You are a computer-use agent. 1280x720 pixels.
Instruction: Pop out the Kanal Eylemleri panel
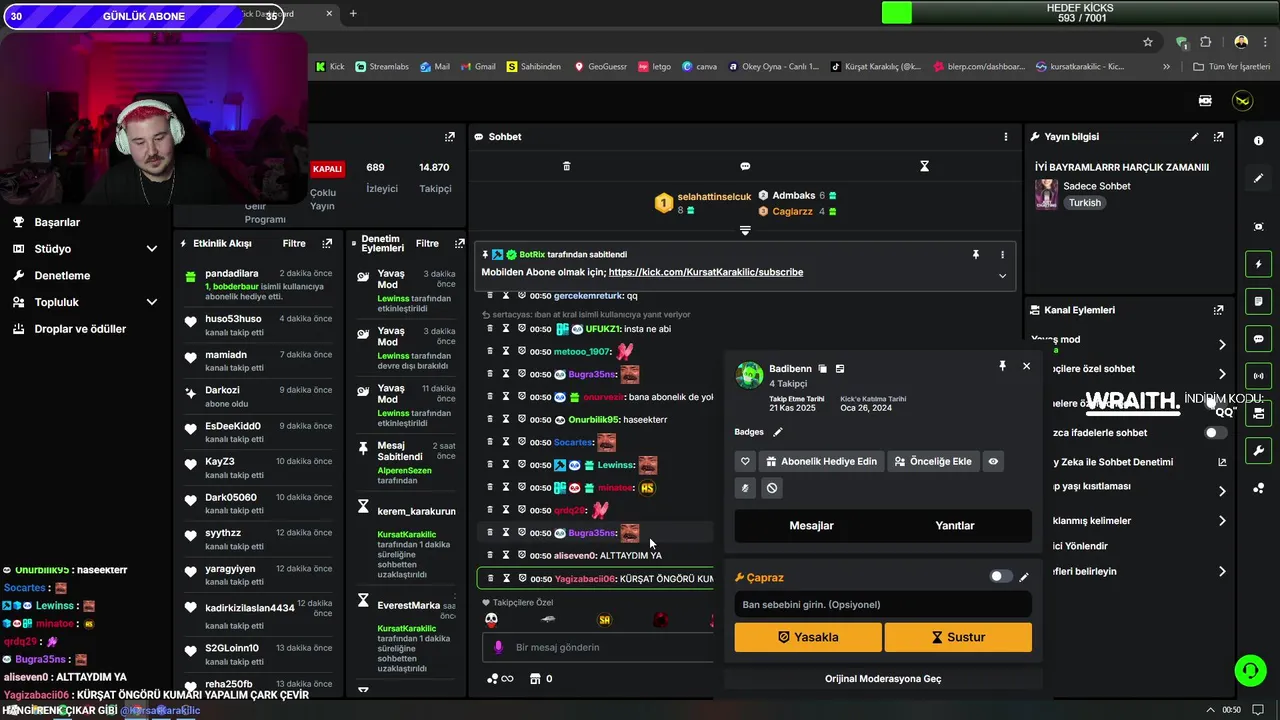click(1218, 310)
